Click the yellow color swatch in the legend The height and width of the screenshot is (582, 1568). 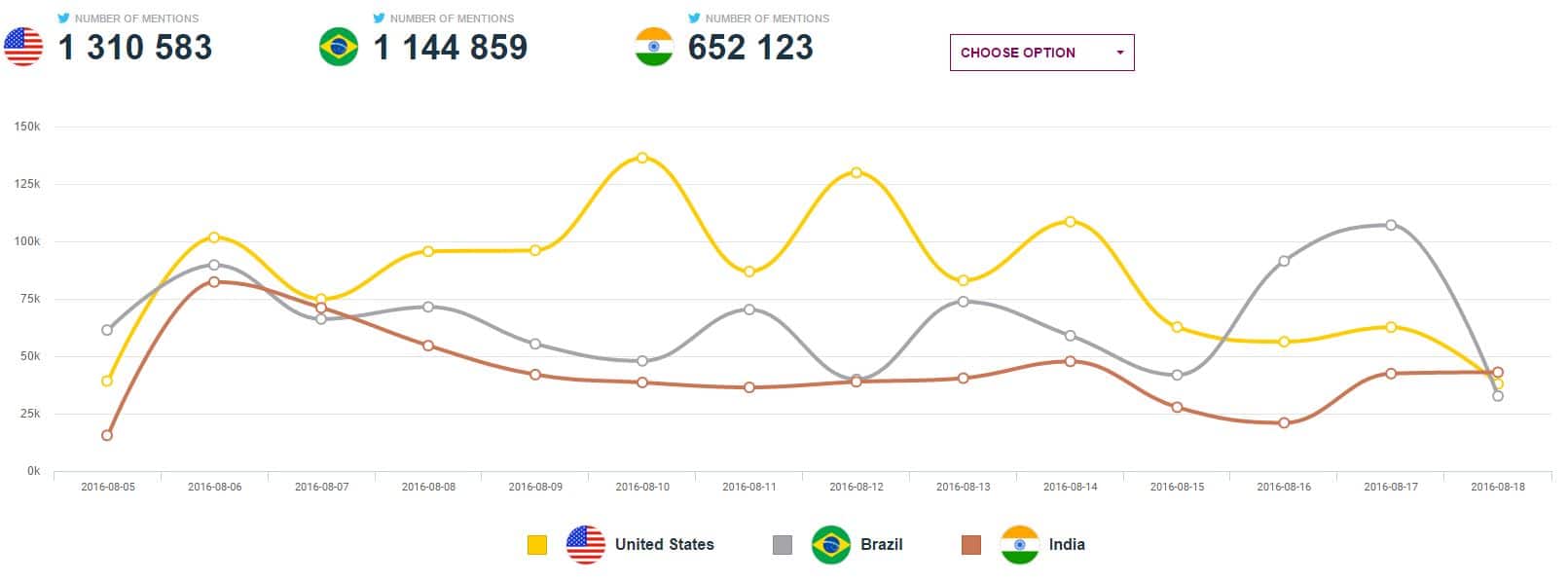coord(535,544)
